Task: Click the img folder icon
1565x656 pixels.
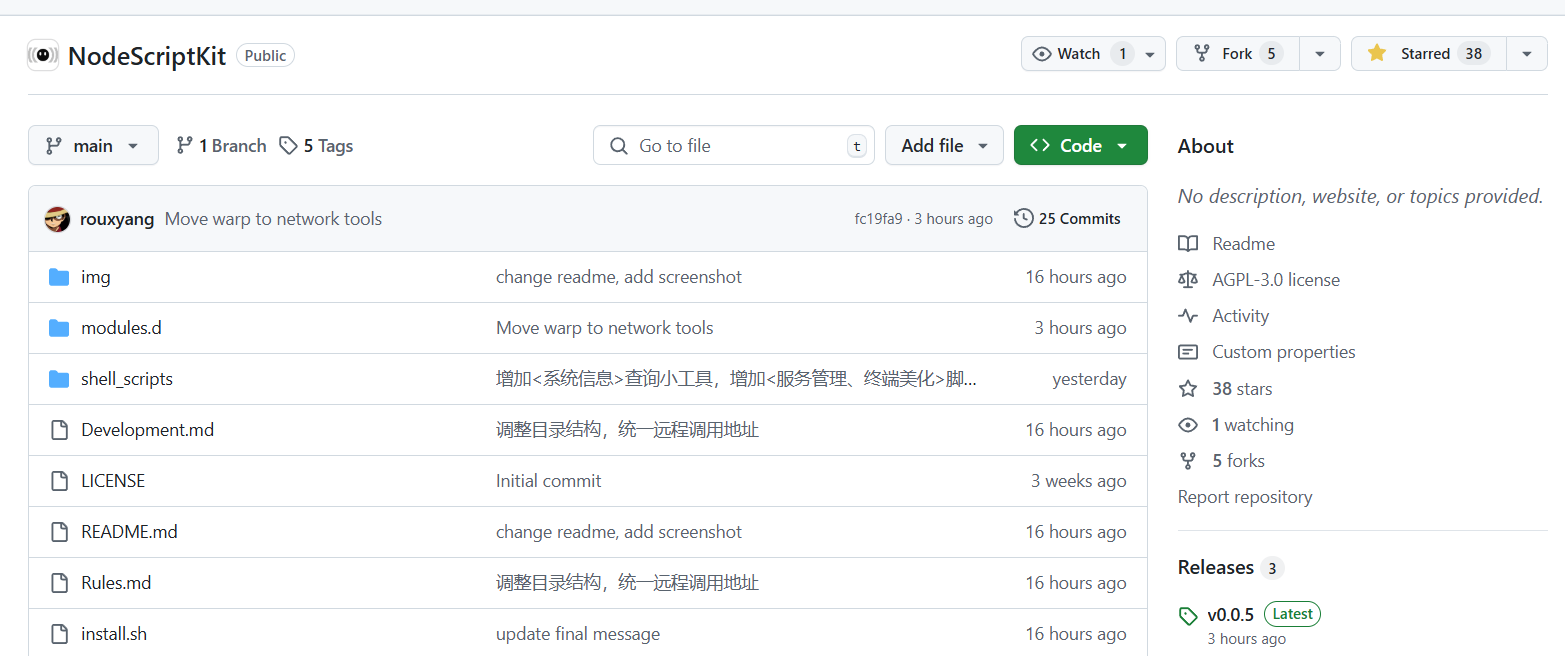Action: click(x=59, y=277)
